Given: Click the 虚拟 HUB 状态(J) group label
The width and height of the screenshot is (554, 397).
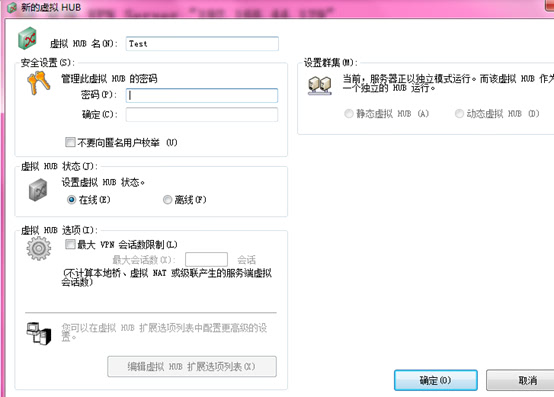Looking at the screenshot, I should tap(59, 166).
